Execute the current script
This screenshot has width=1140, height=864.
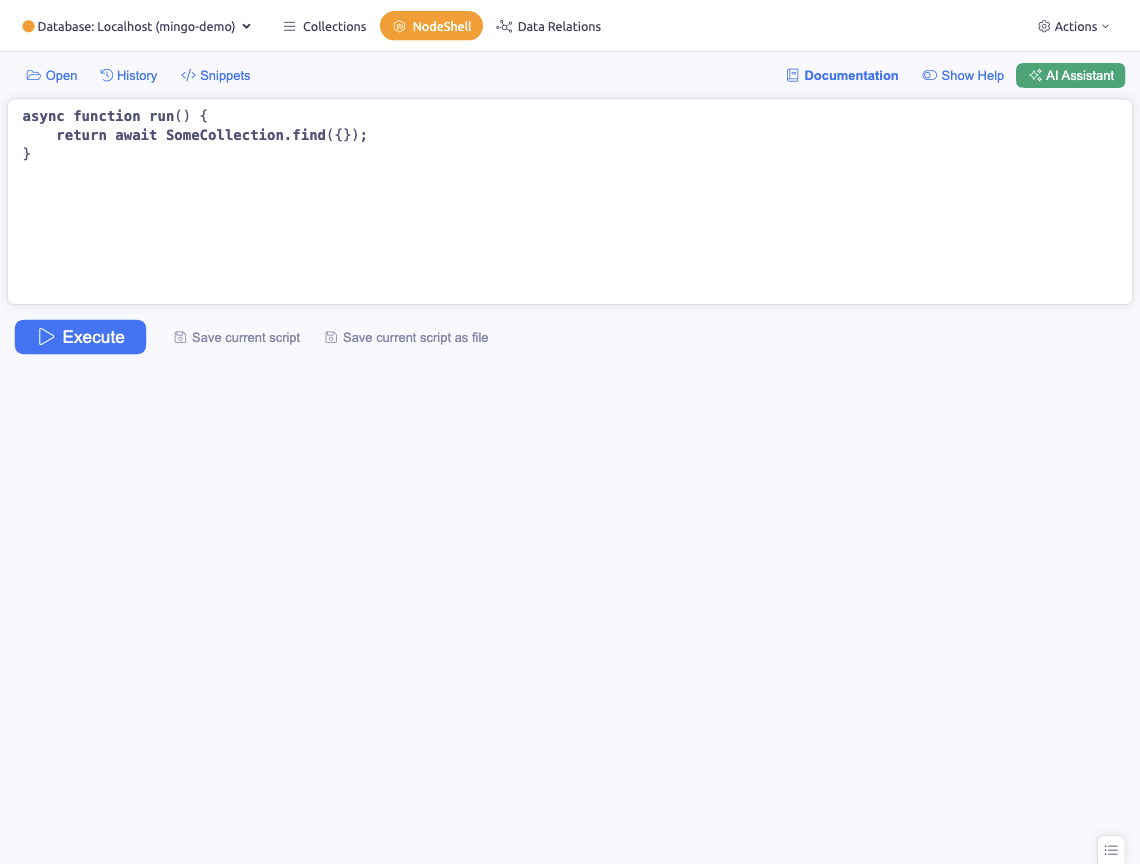[x=80, y=337]
